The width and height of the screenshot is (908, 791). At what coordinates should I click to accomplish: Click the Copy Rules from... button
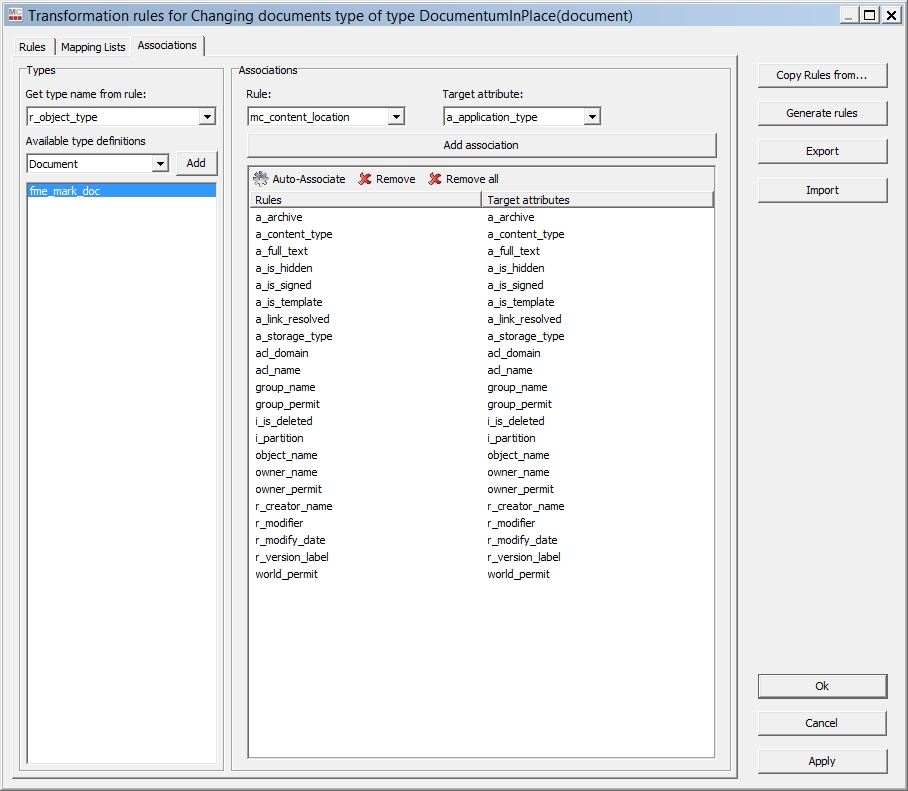[822, 75]
